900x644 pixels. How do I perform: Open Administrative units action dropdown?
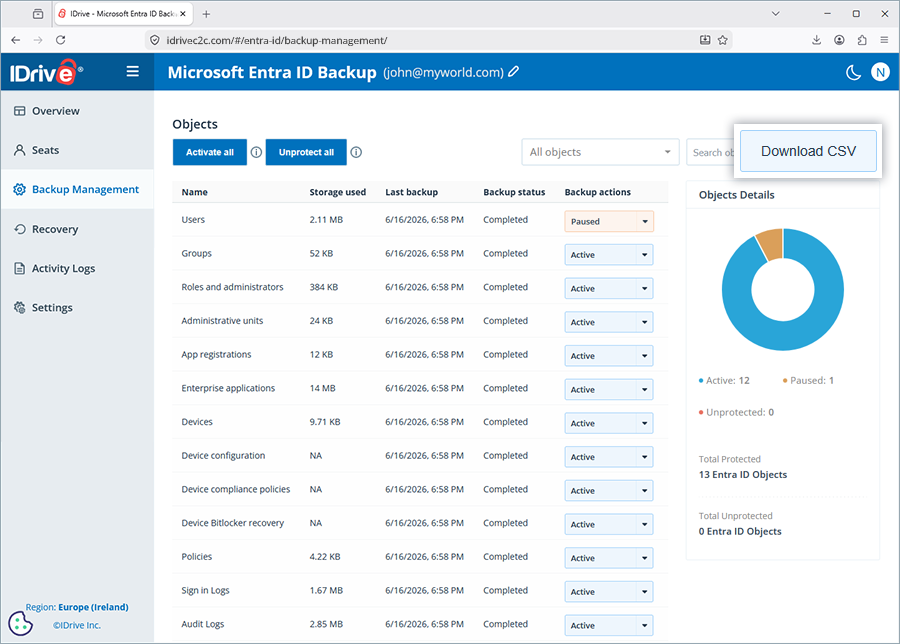(609, 323)
